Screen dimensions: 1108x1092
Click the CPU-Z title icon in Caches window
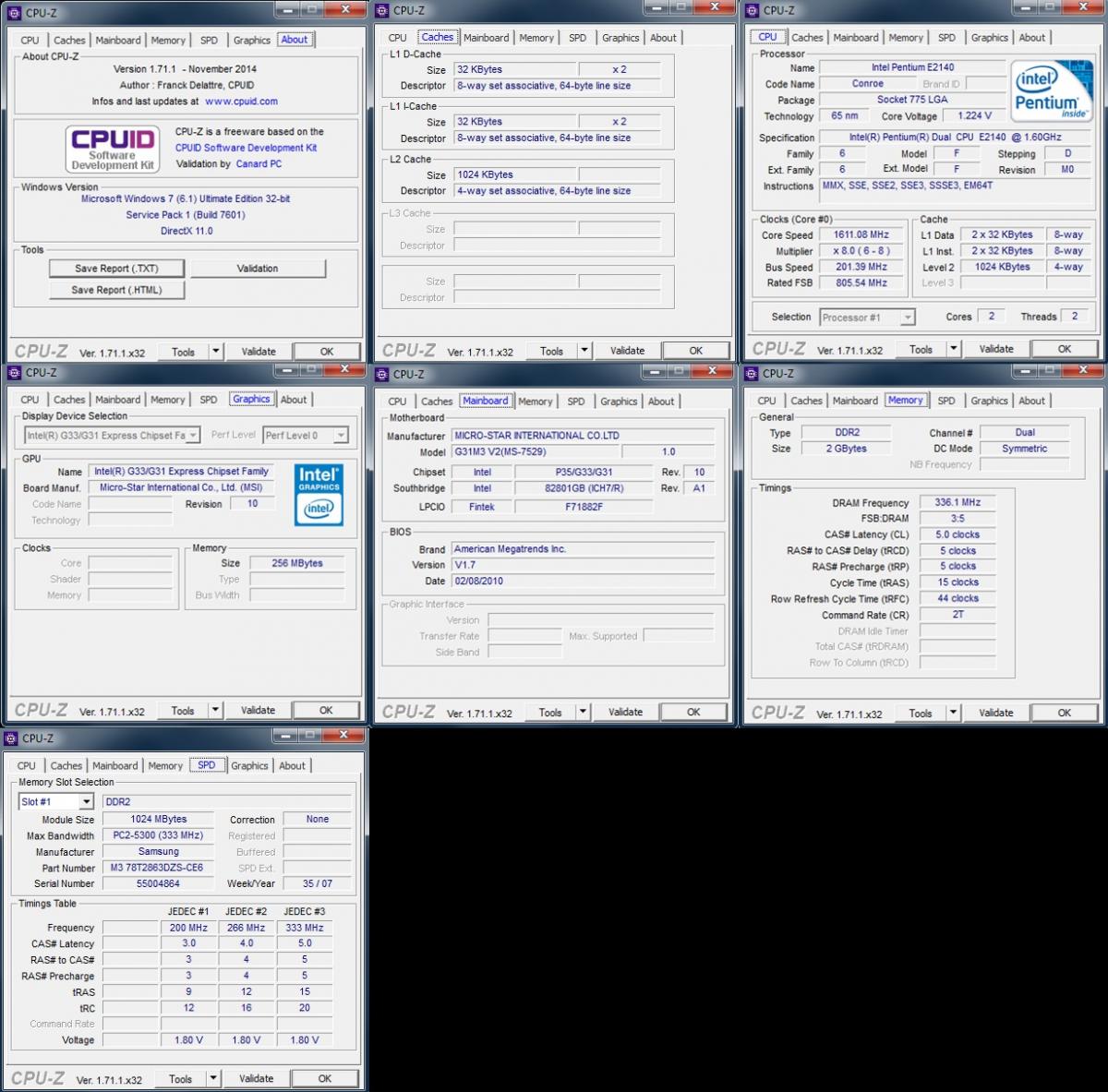381,11
